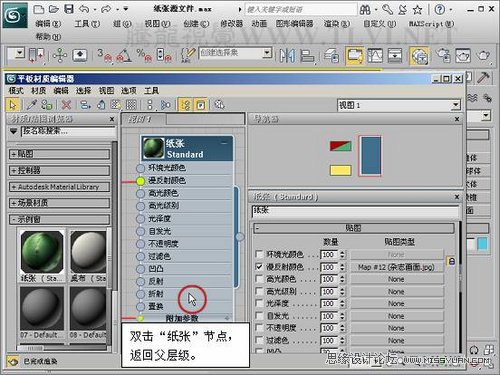Select the 纸张 sample sphere thumbnail

[42, 252]
